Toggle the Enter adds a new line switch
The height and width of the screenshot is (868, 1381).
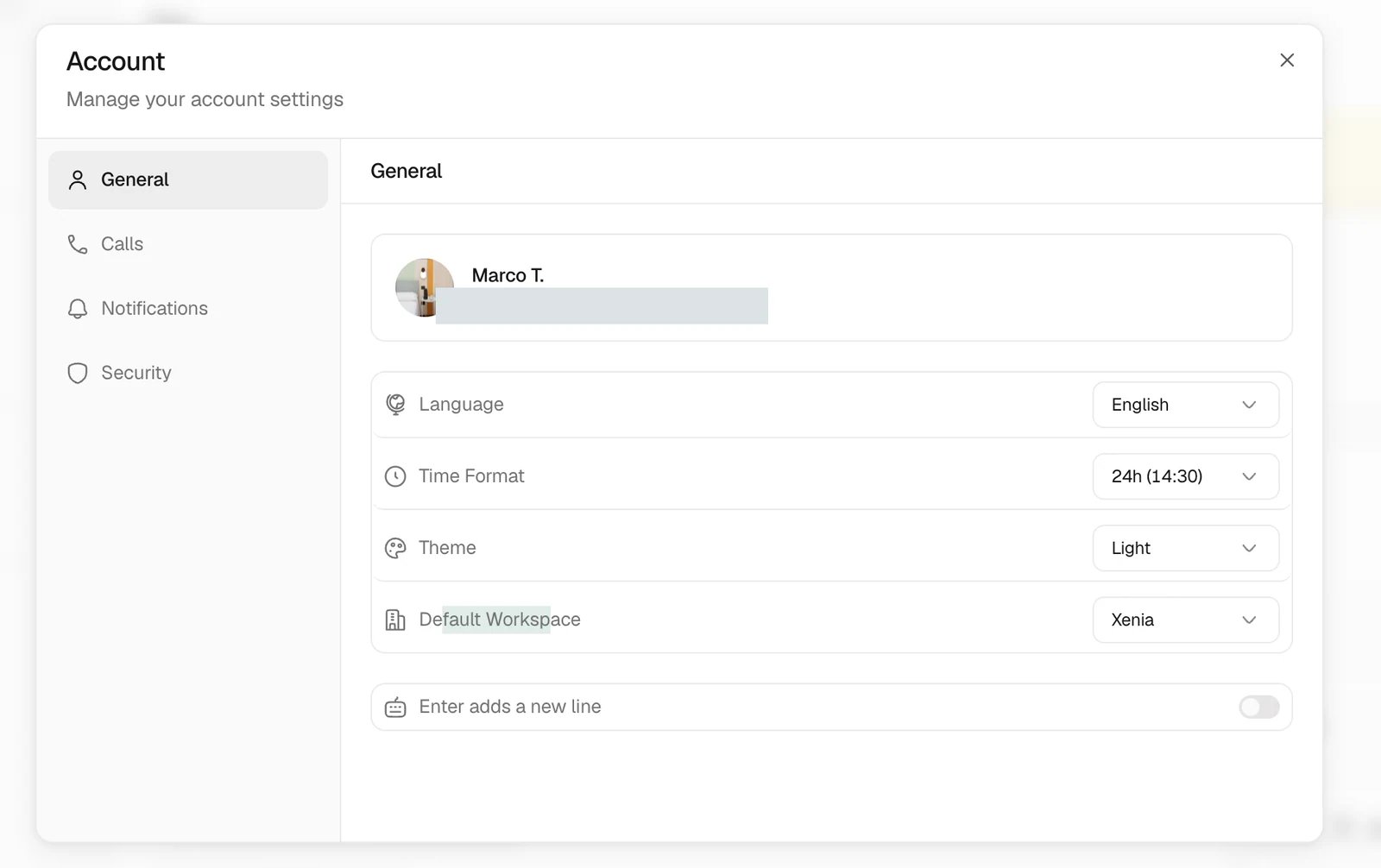point(1259,708)
